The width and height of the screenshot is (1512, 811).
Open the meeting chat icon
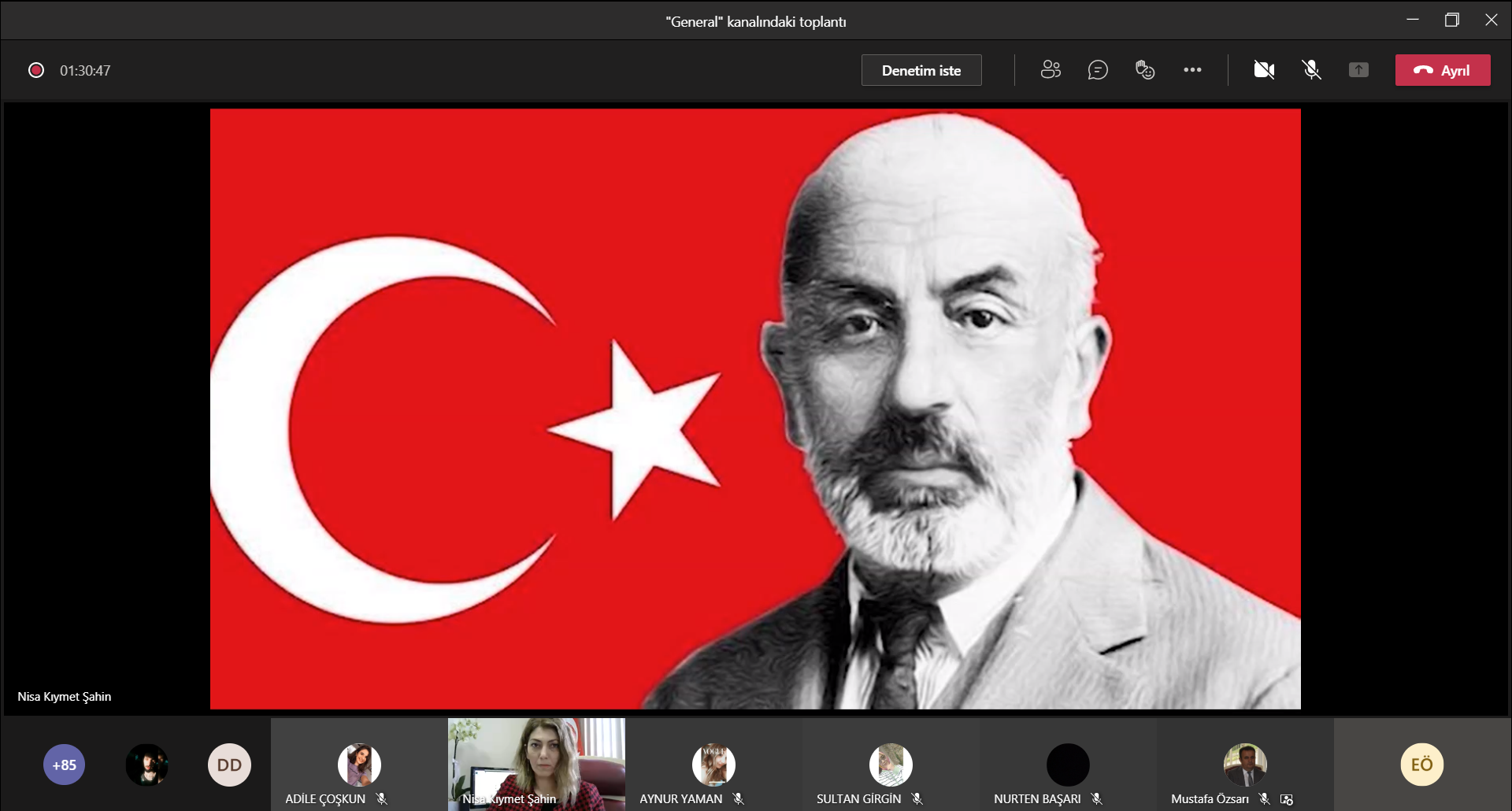click(x=1098, y=70)
